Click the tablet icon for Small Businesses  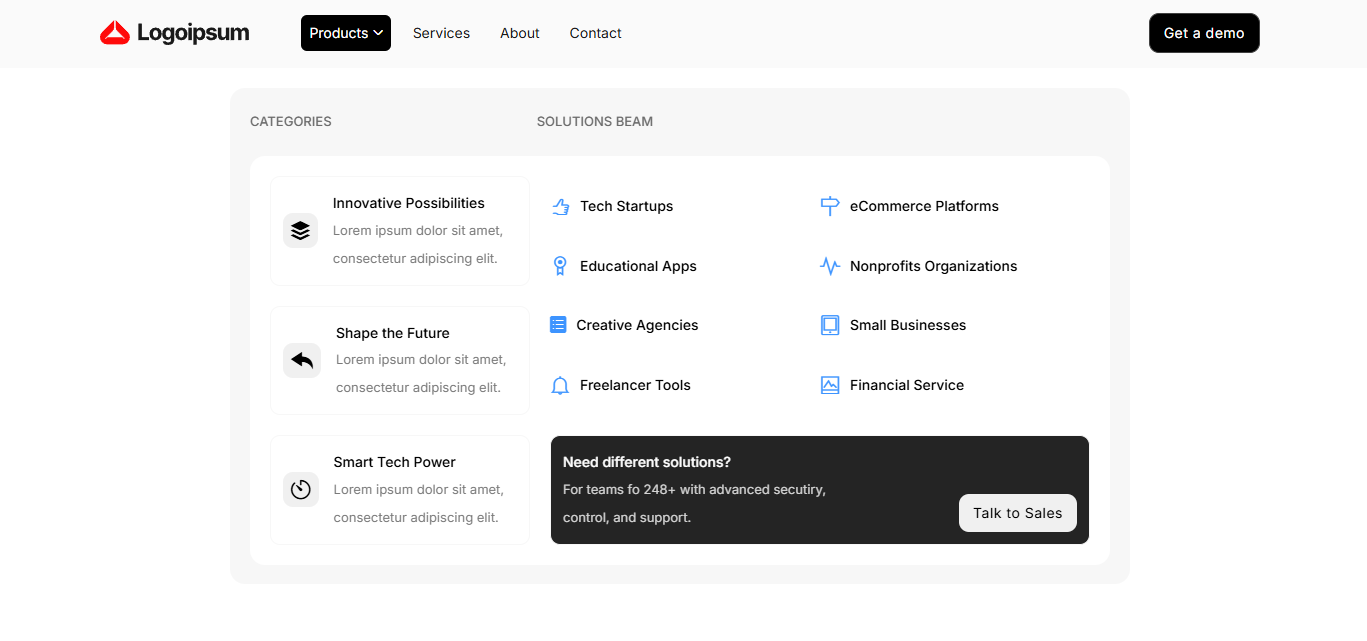click(830, 325)
